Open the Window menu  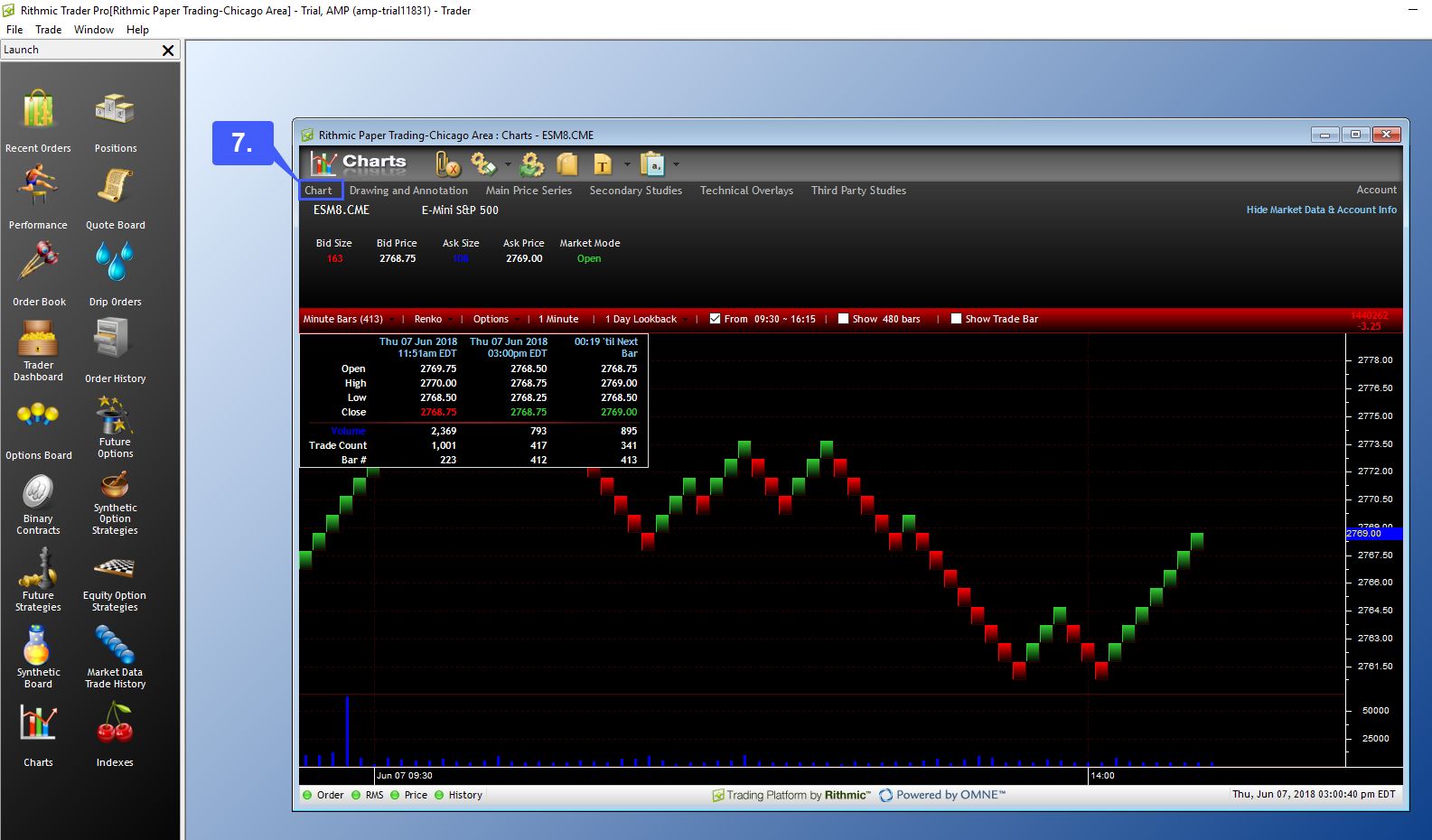[x=94, y=30]
